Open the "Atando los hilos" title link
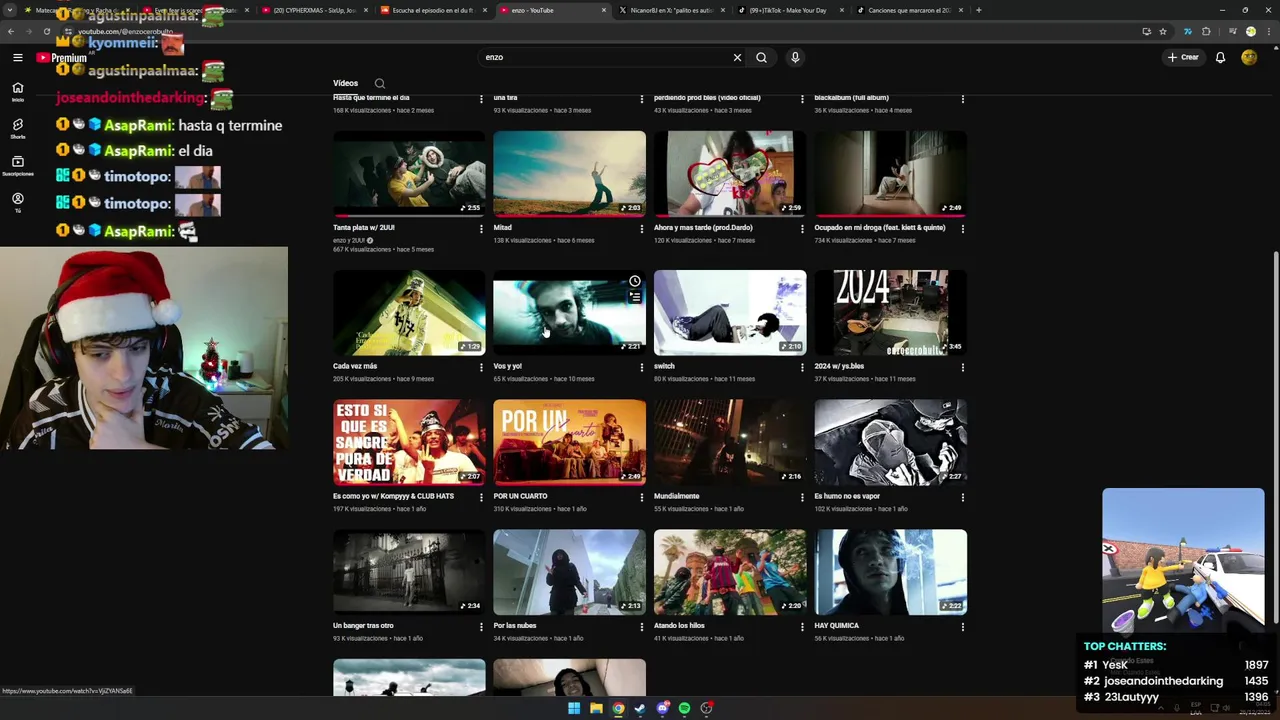The width and height of the screenshot is (1280, 720). point(679,626)
